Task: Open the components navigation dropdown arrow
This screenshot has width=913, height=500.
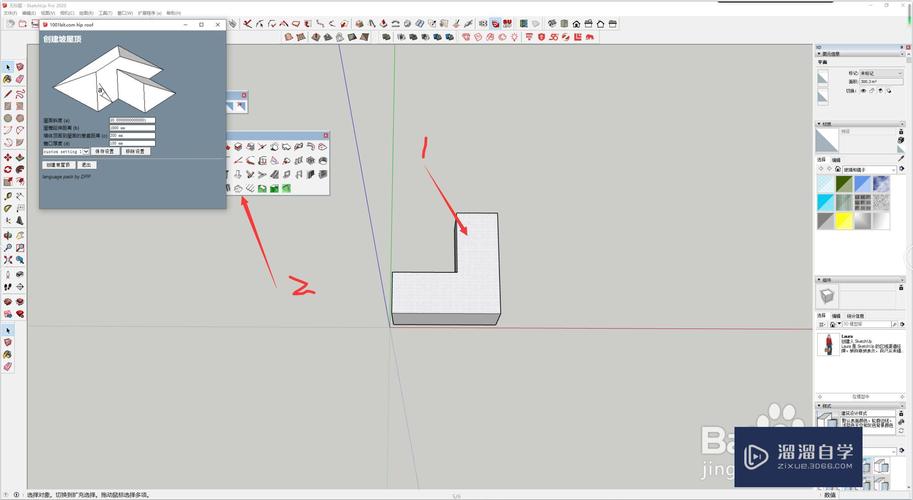Action: [x=840, y=324]
